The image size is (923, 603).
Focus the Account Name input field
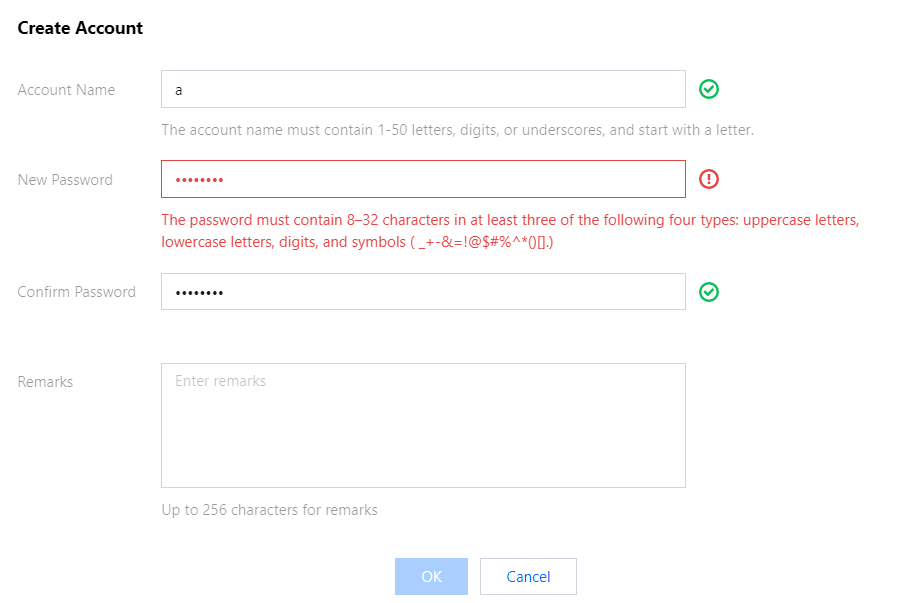pyautogui.click(x=423, y=89)
